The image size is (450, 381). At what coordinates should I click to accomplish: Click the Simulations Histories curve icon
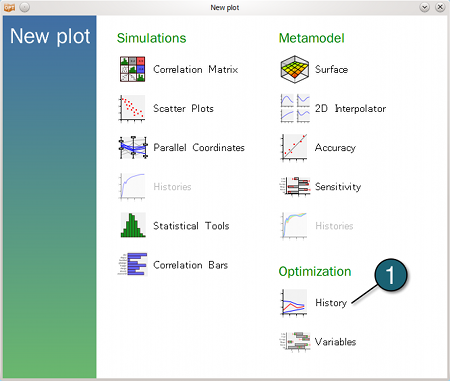click(x=132, y=186)
